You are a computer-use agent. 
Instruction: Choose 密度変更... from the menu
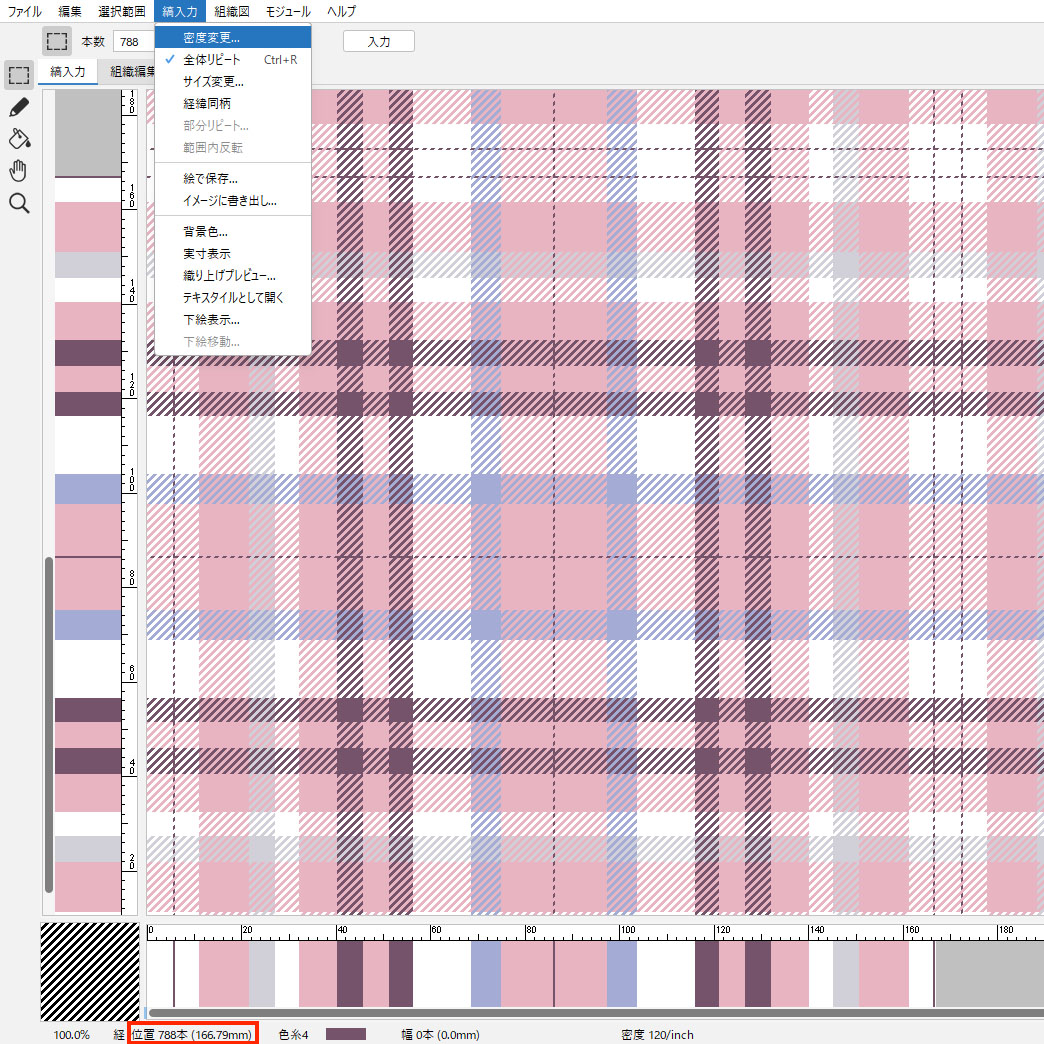tap(211, 38)
